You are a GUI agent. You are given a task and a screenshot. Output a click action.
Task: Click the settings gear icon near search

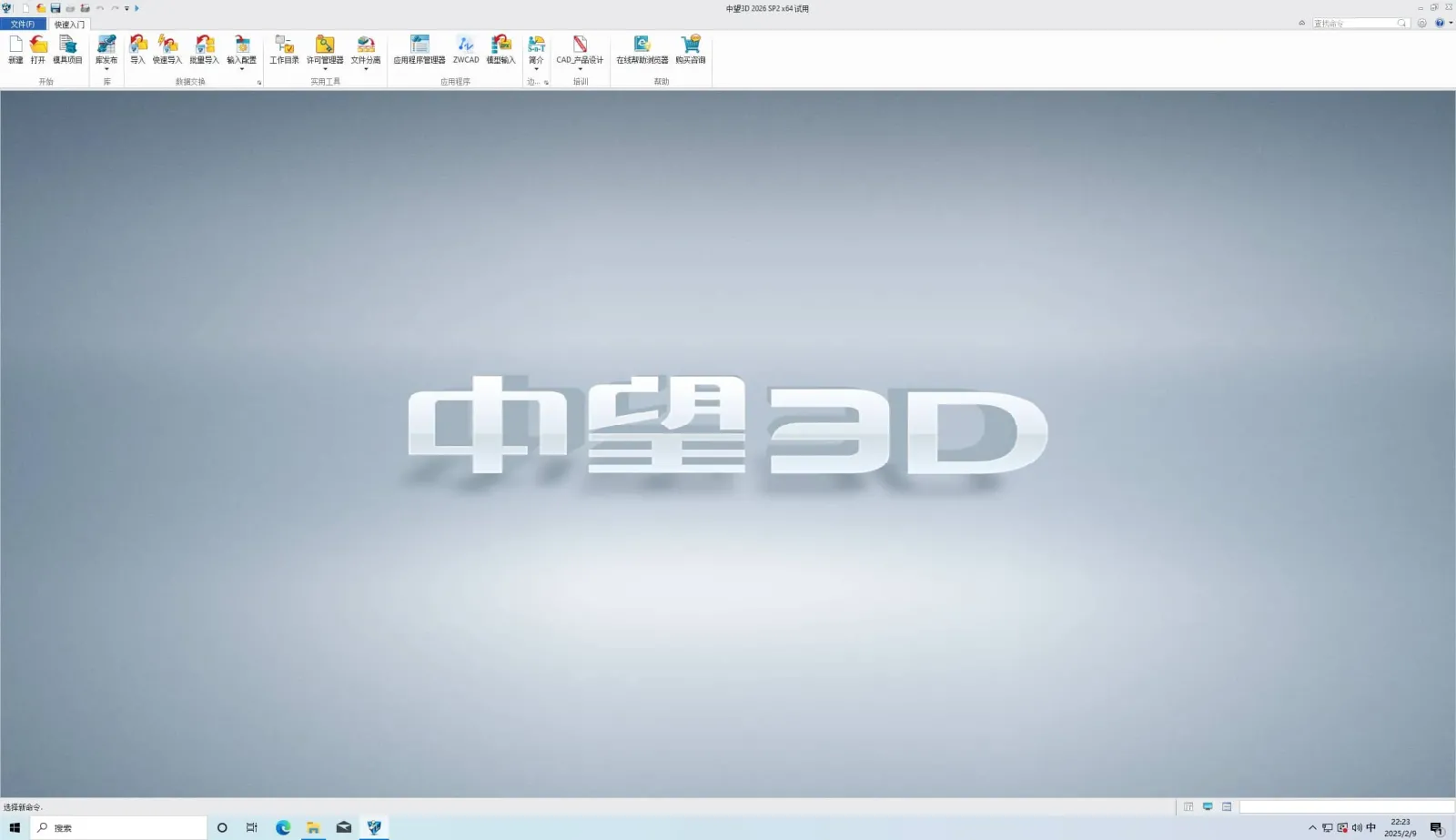click(x=1421, y=24)
